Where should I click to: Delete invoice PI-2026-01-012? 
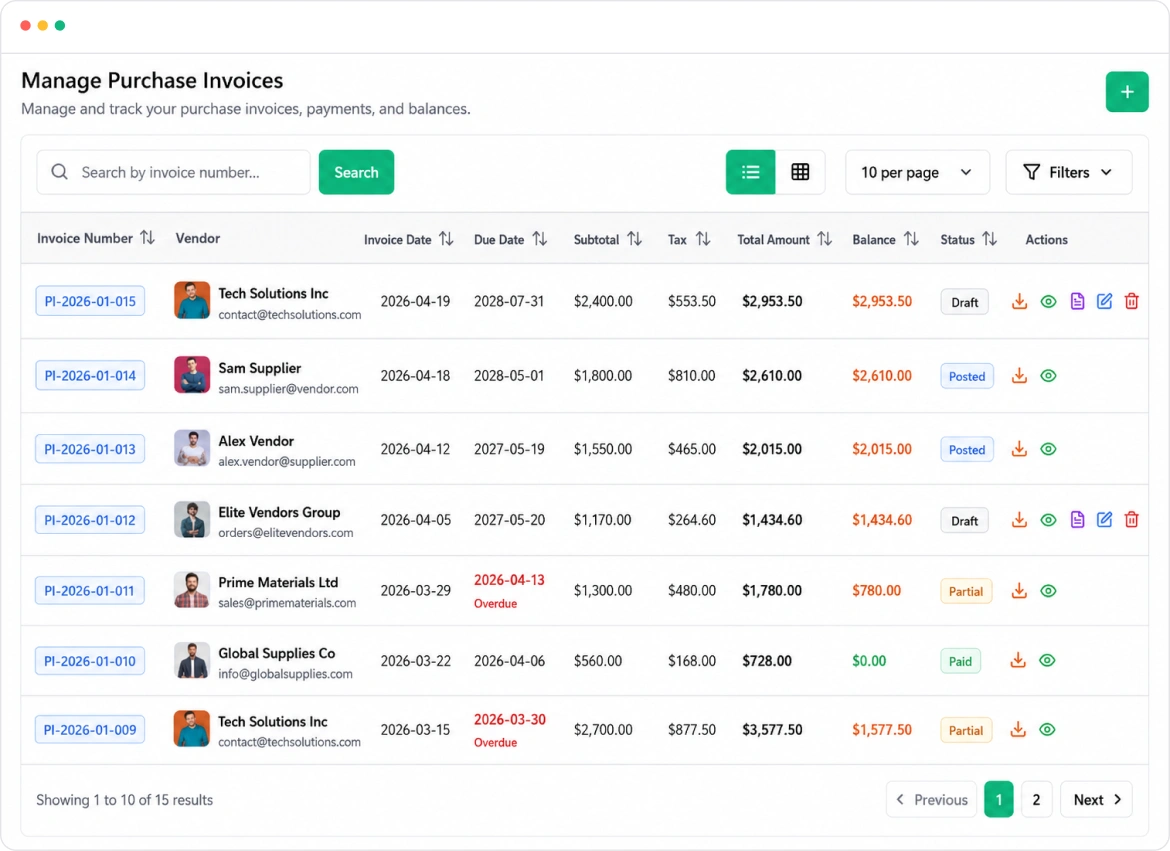[x=1131, y=520]
